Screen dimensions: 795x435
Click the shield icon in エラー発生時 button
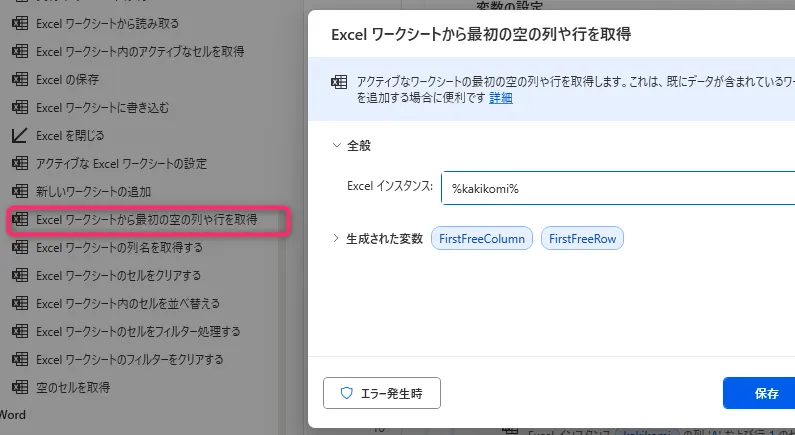347,393
